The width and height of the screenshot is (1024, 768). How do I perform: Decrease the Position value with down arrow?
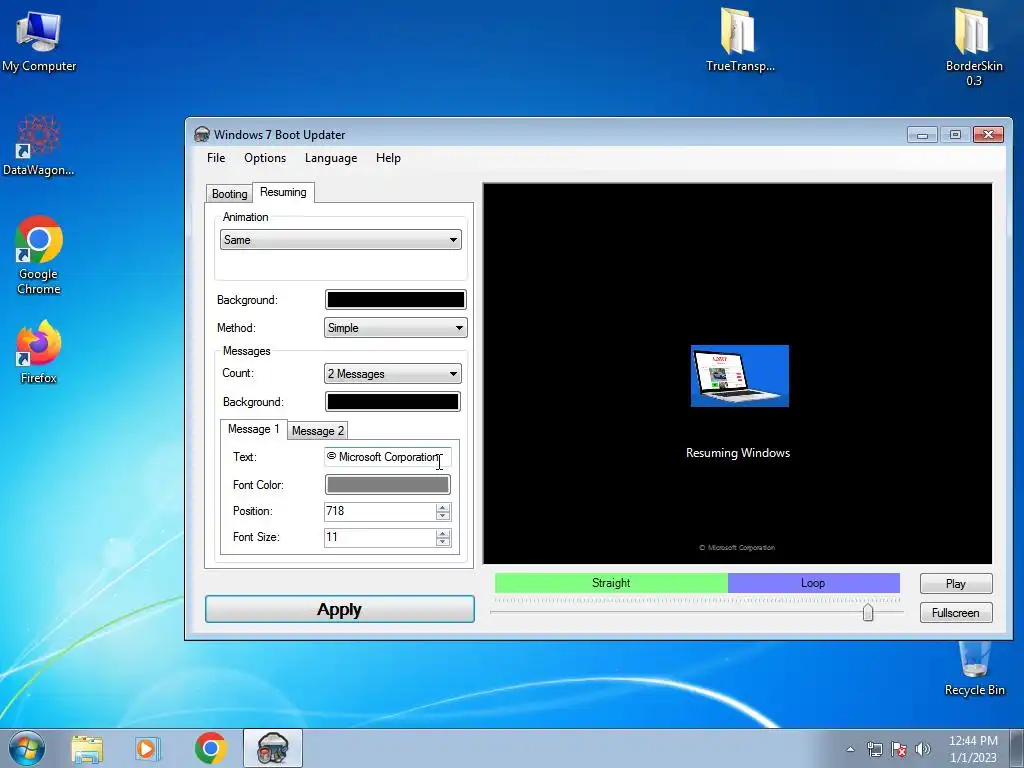pyautogui.click(x=443, y=516)
